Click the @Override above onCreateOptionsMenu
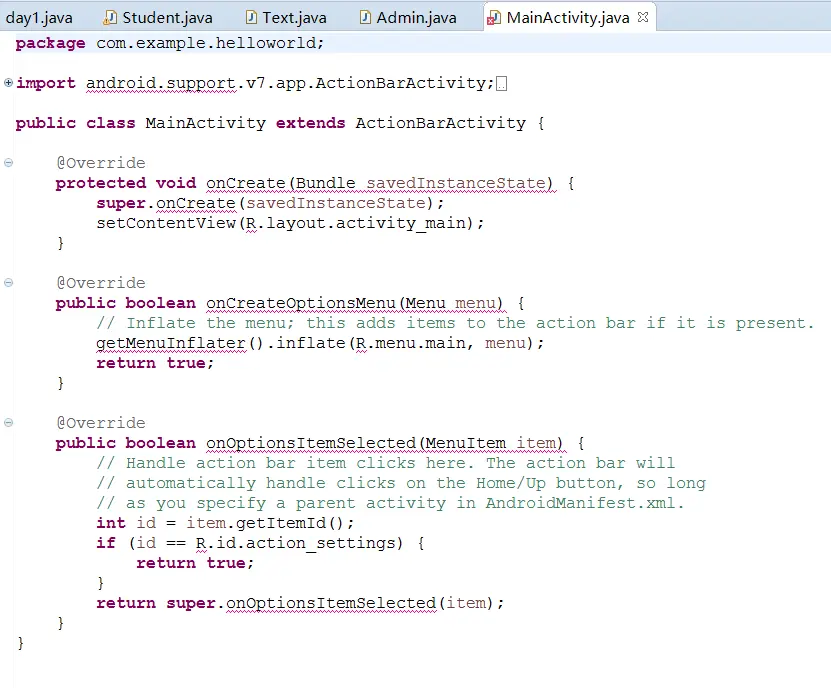 (x=101, y=283)
